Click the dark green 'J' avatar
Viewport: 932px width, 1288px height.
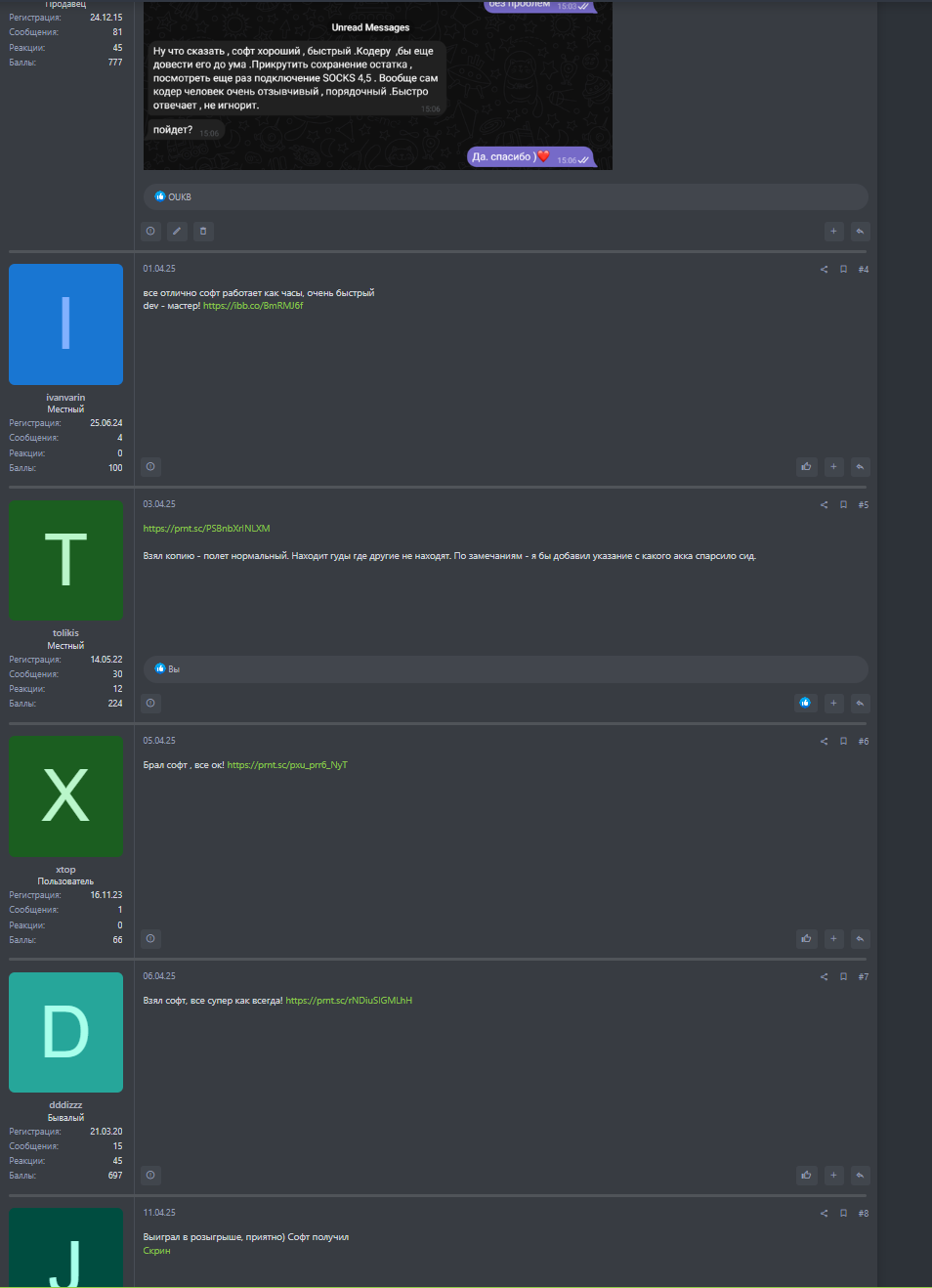pos(65,1248)
